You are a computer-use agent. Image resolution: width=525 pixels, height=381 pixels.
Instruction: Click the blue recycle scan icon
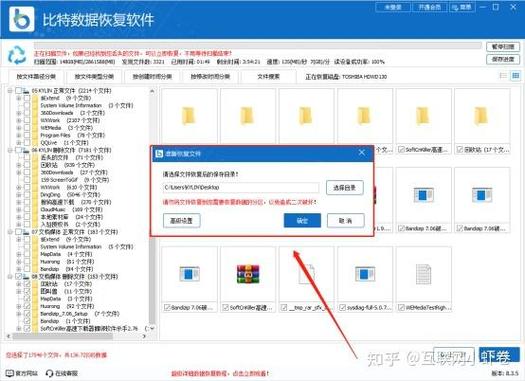pyautogui.click(x=17, y=55)
